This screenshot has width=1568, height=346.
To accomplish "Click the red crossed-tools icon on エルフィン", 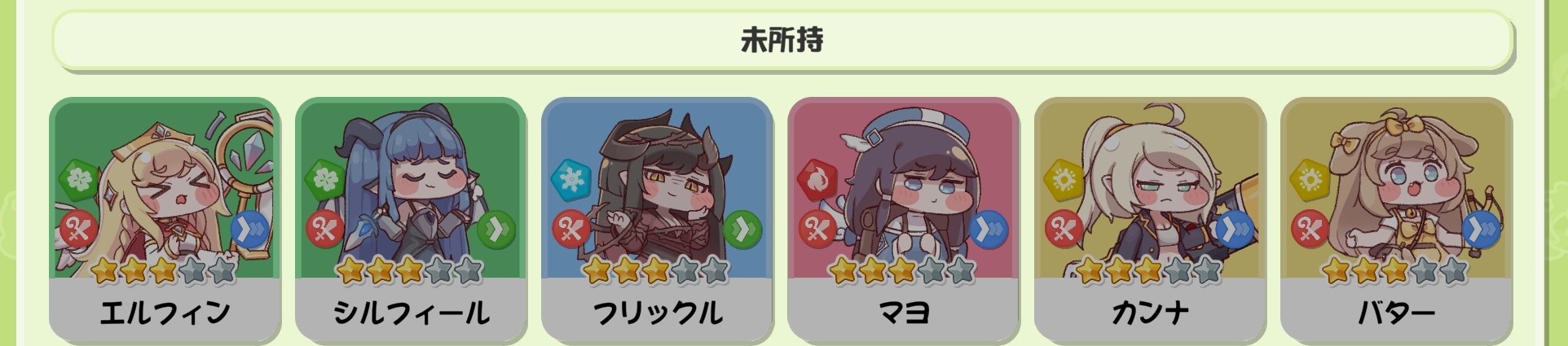I will pyautogui.click(x=78, y=230).
